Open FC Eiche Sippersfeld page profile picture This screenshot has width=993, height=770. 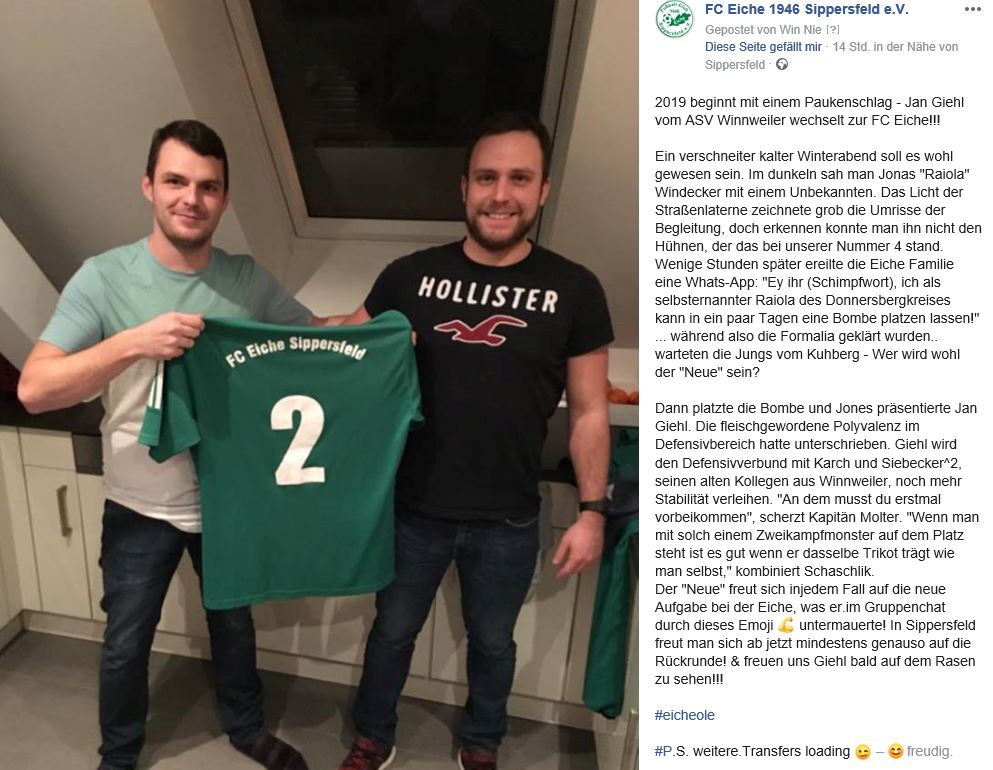click(674, 19)
